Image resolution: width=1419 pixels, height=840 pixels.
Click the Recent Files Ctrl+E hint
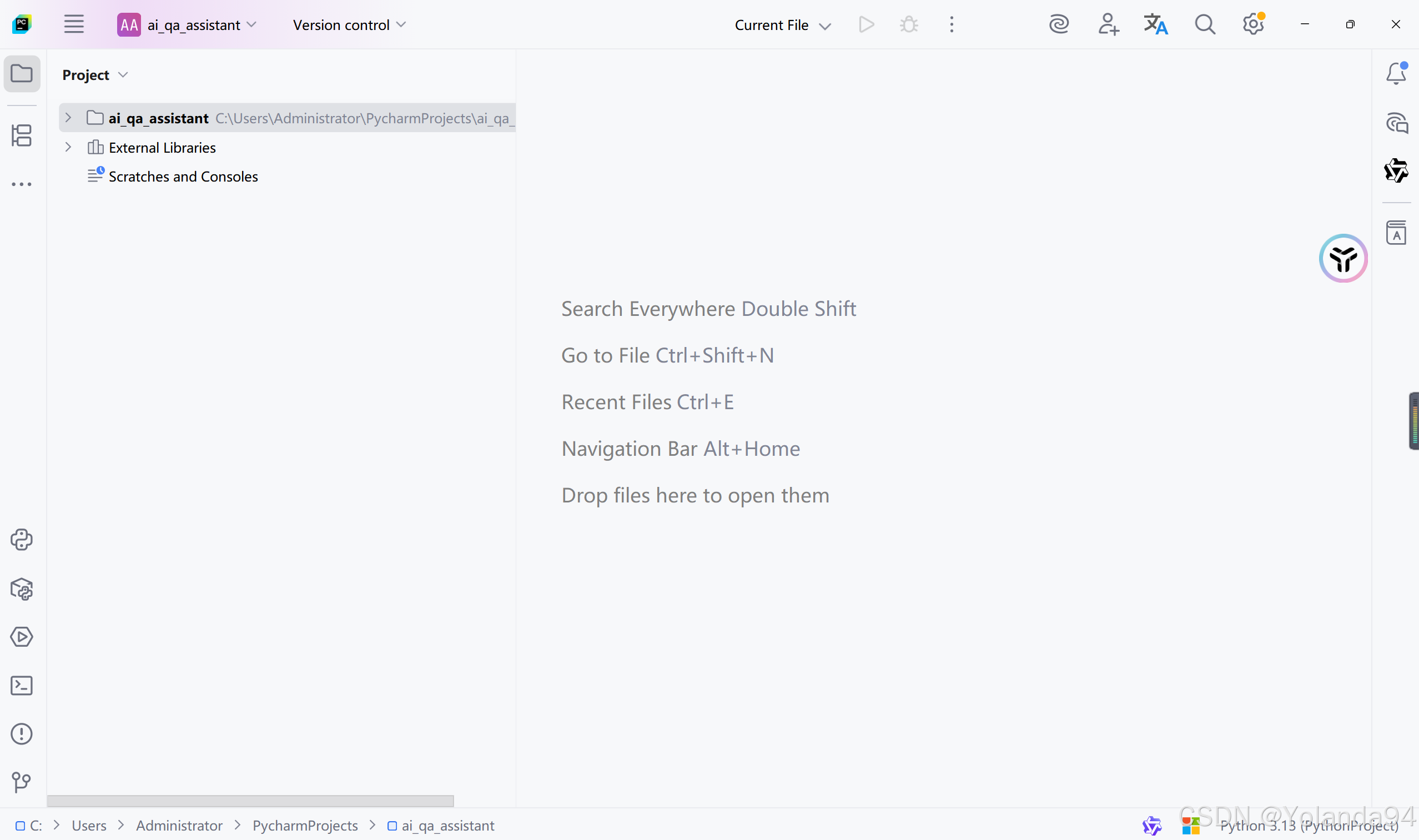(647, 402)
